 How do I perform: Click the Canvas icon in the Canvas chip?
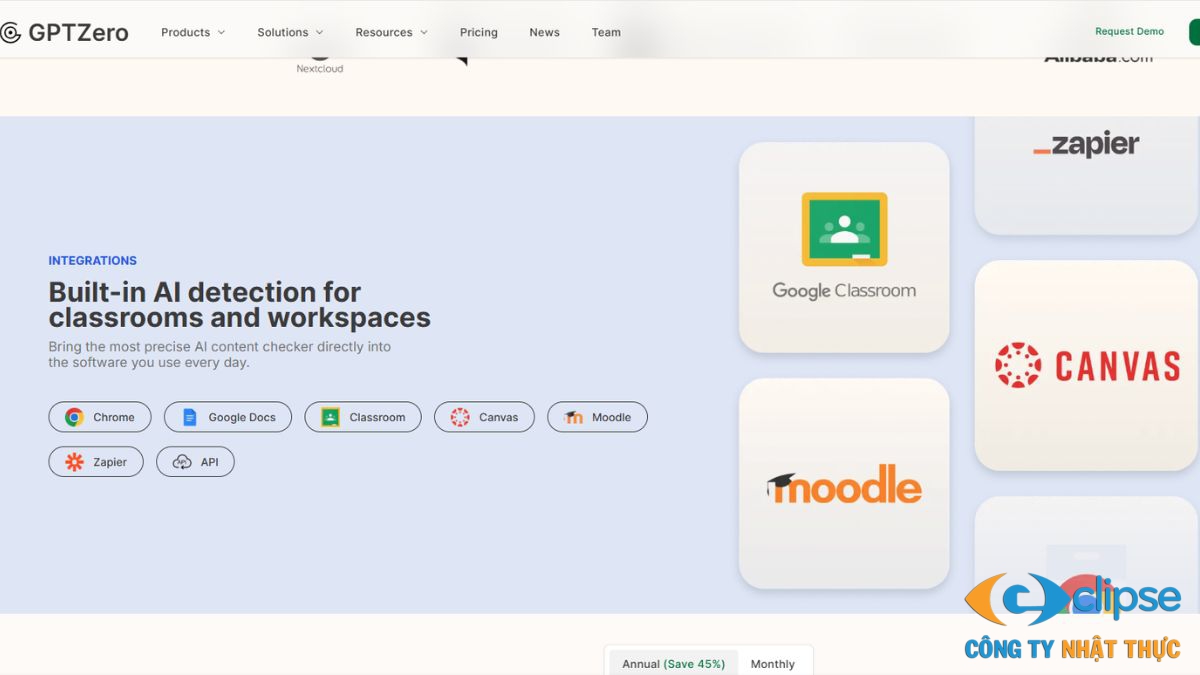pos(460,417)
